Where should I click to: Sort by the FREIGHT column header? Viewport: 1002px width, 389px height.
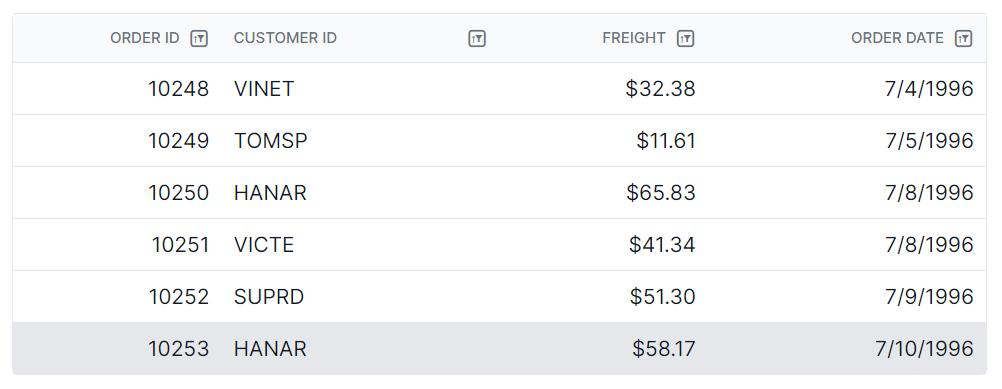point(634,38)
